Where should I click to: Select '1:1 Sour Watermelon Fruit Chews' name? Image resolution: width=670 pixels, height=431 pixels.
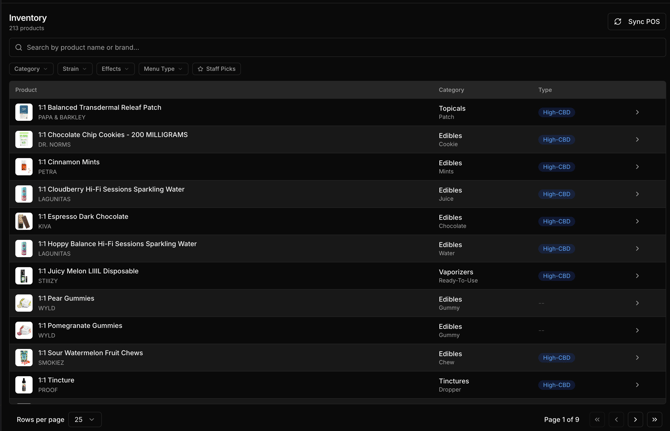(91, 353)
